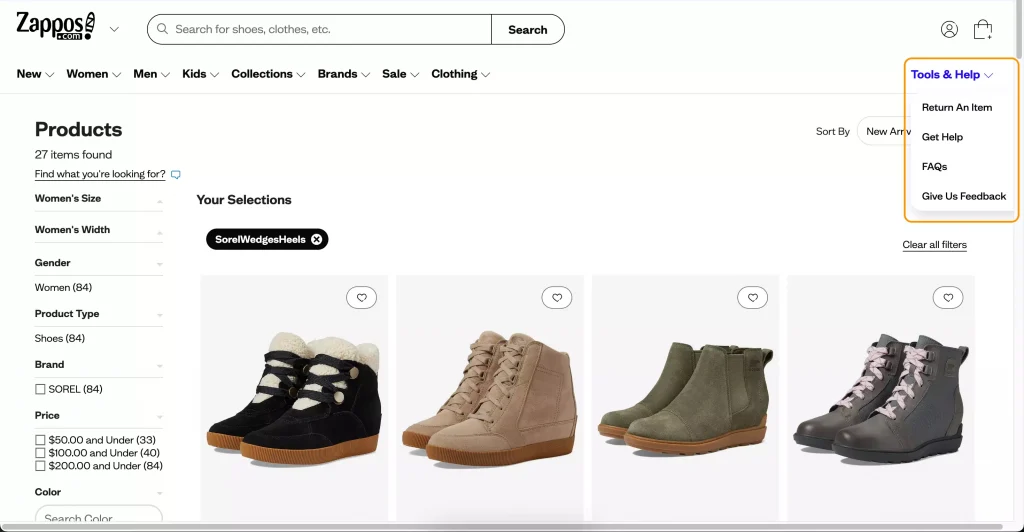Expand the Women's Width filter
The height and width of the screenshot is (532, 1024).
pyautogui.click(x=99, y=230)
